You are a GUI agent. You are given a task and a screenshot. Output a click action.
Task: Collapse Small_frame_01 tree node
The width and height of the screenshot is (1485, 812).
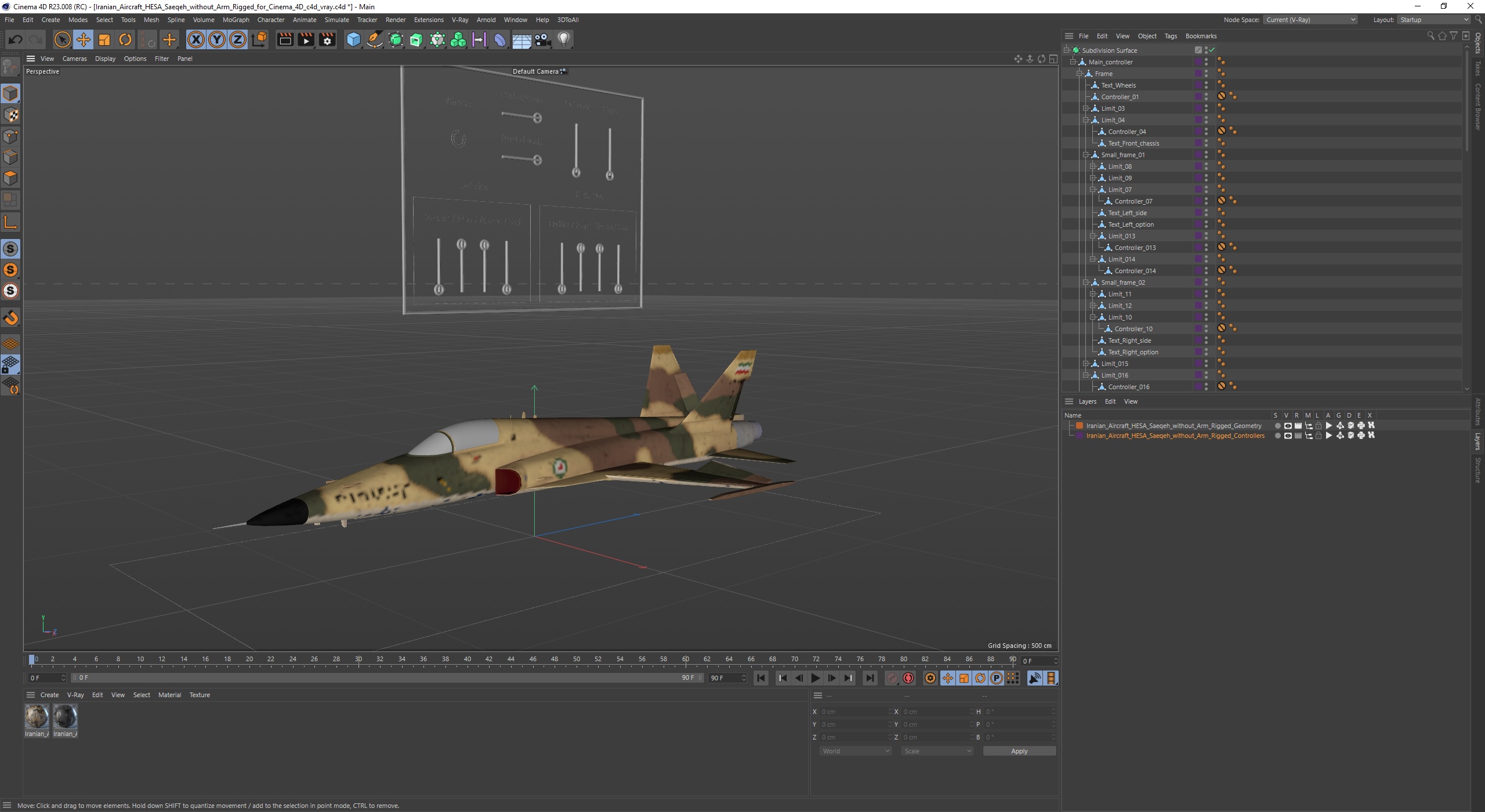[x=1086, y=155]
